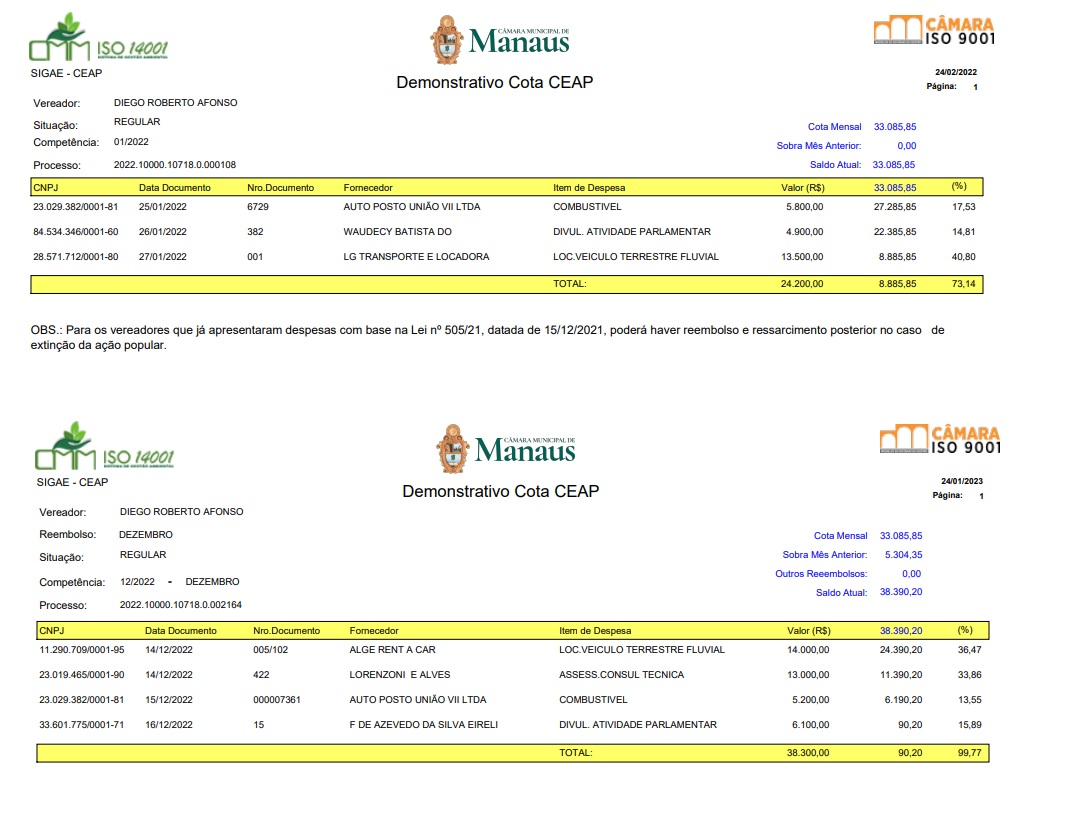Click Outros Reeembolsos label

pos(821,574)
